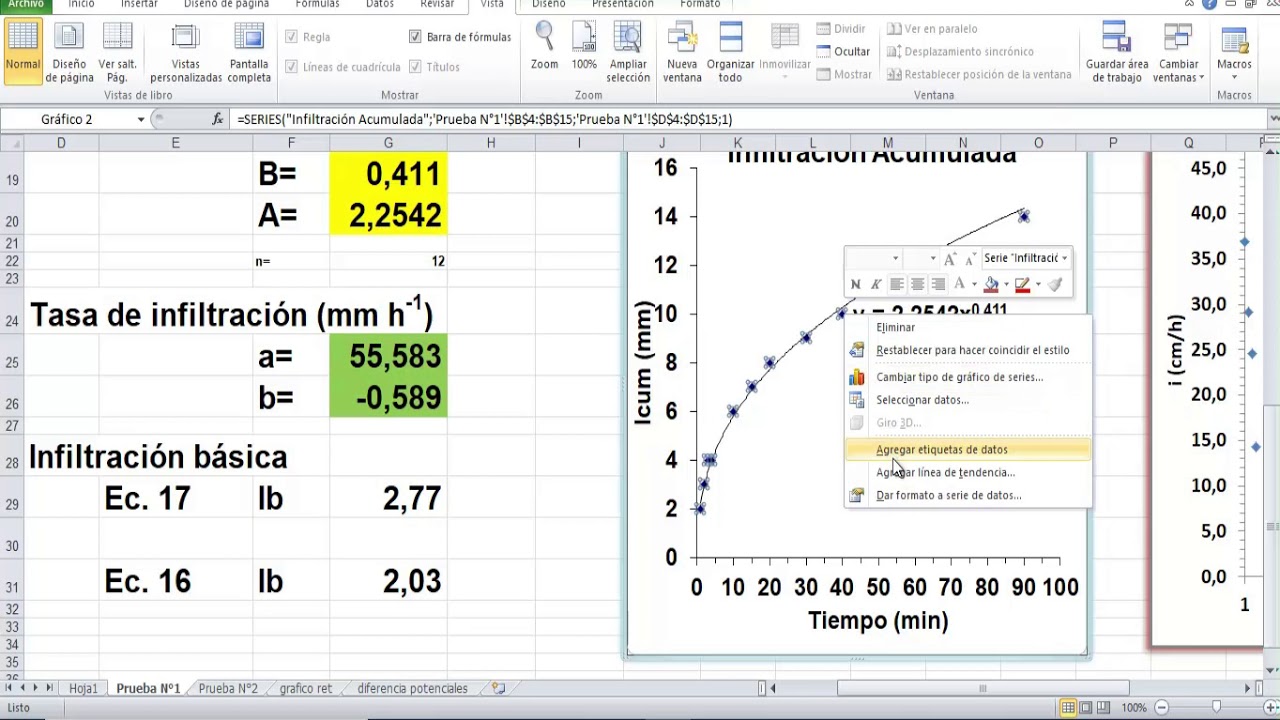Open the Archivo tab
The height and width of the screenshot is (720, 1280).
26,5
